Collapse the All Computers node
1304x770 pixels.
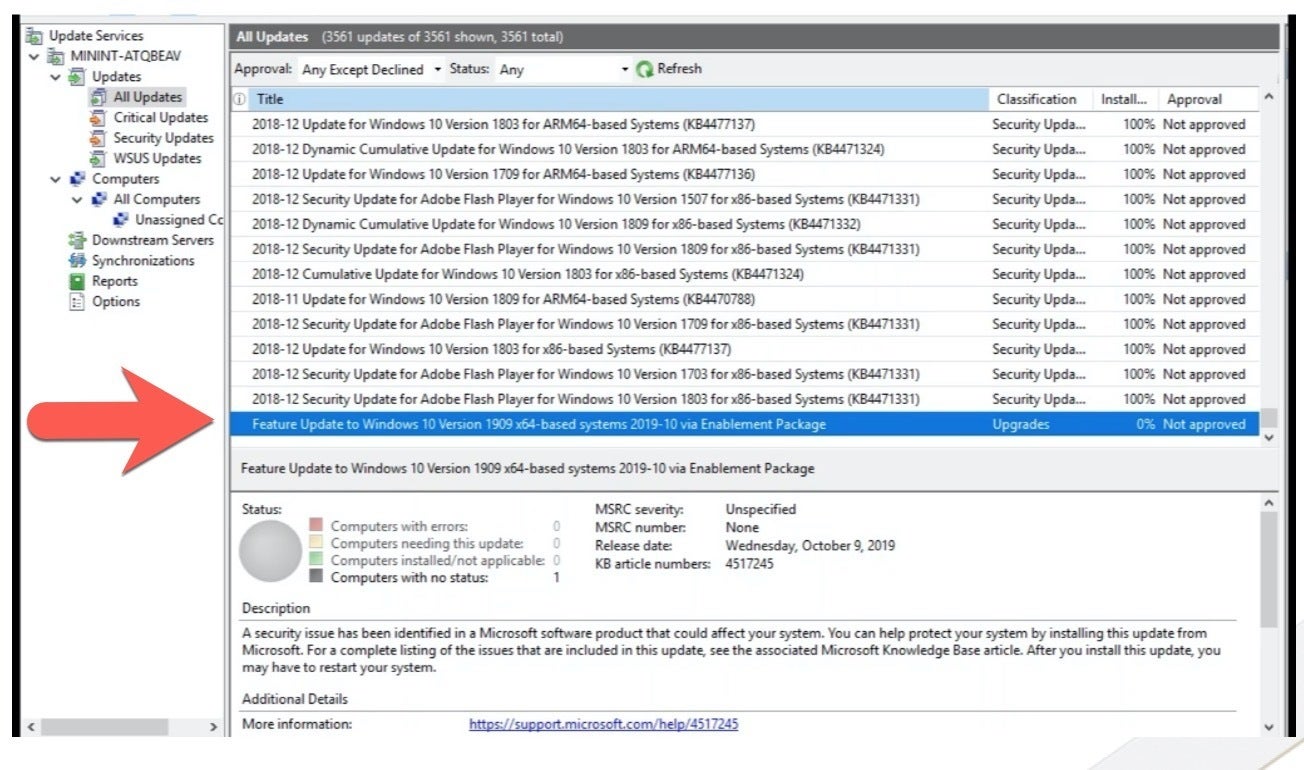pyautogui.click(x=78, y=200)
